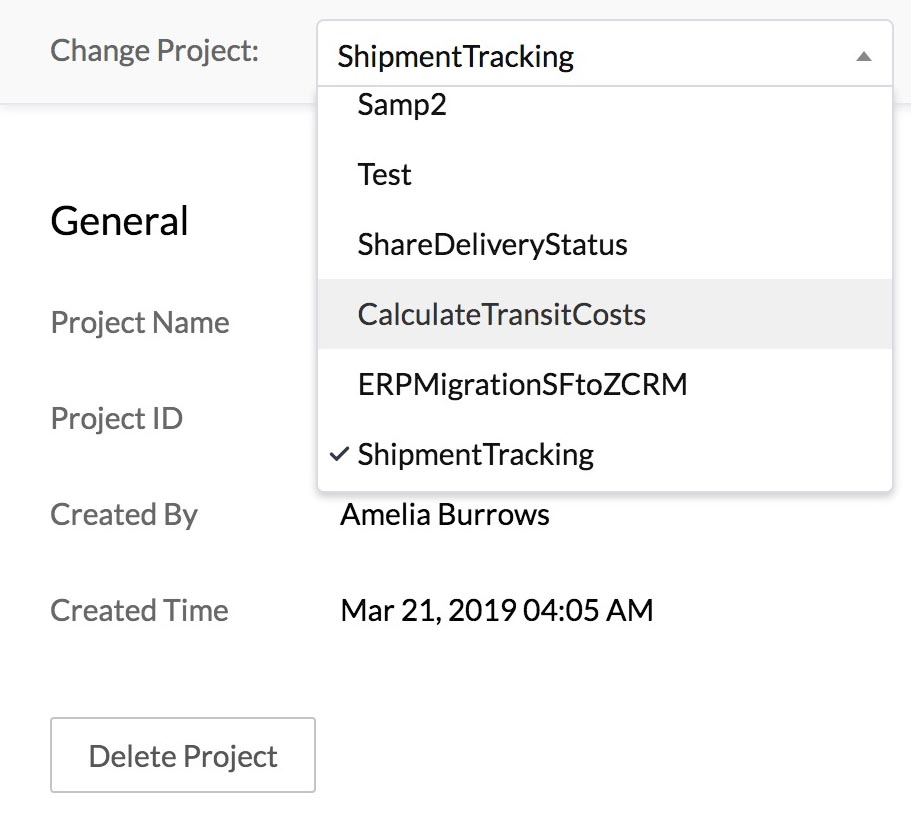
Task: Click the Created Time label
Action: (139, 611)
